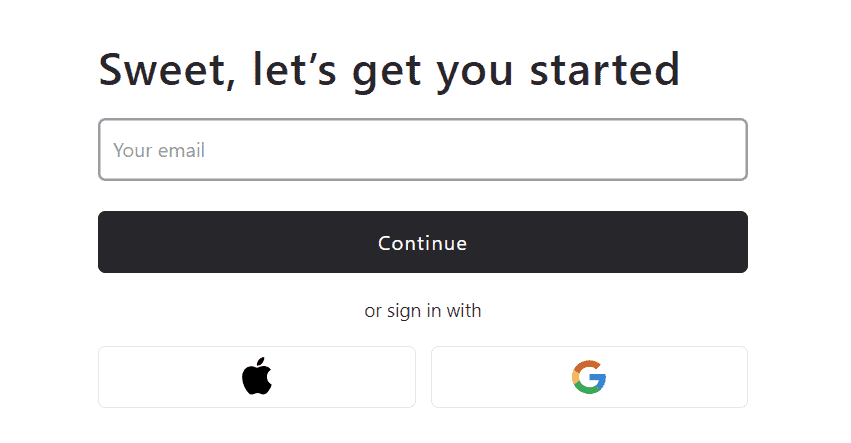The height and width of the screenshot is (443, 851).
Task: Focus the Your email input field
Action: 423,150
